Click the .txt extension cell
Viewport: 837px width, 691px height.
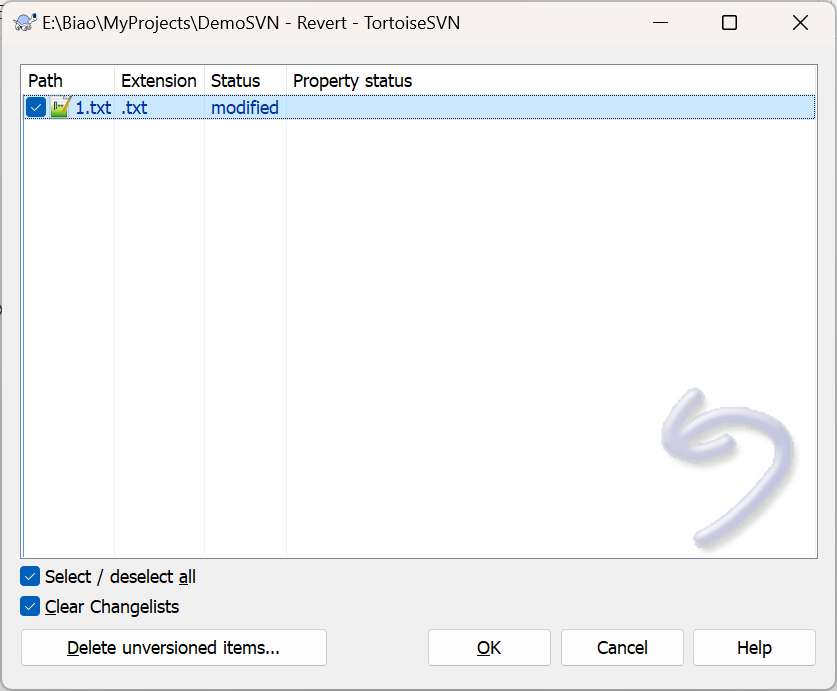click(135, 108)
